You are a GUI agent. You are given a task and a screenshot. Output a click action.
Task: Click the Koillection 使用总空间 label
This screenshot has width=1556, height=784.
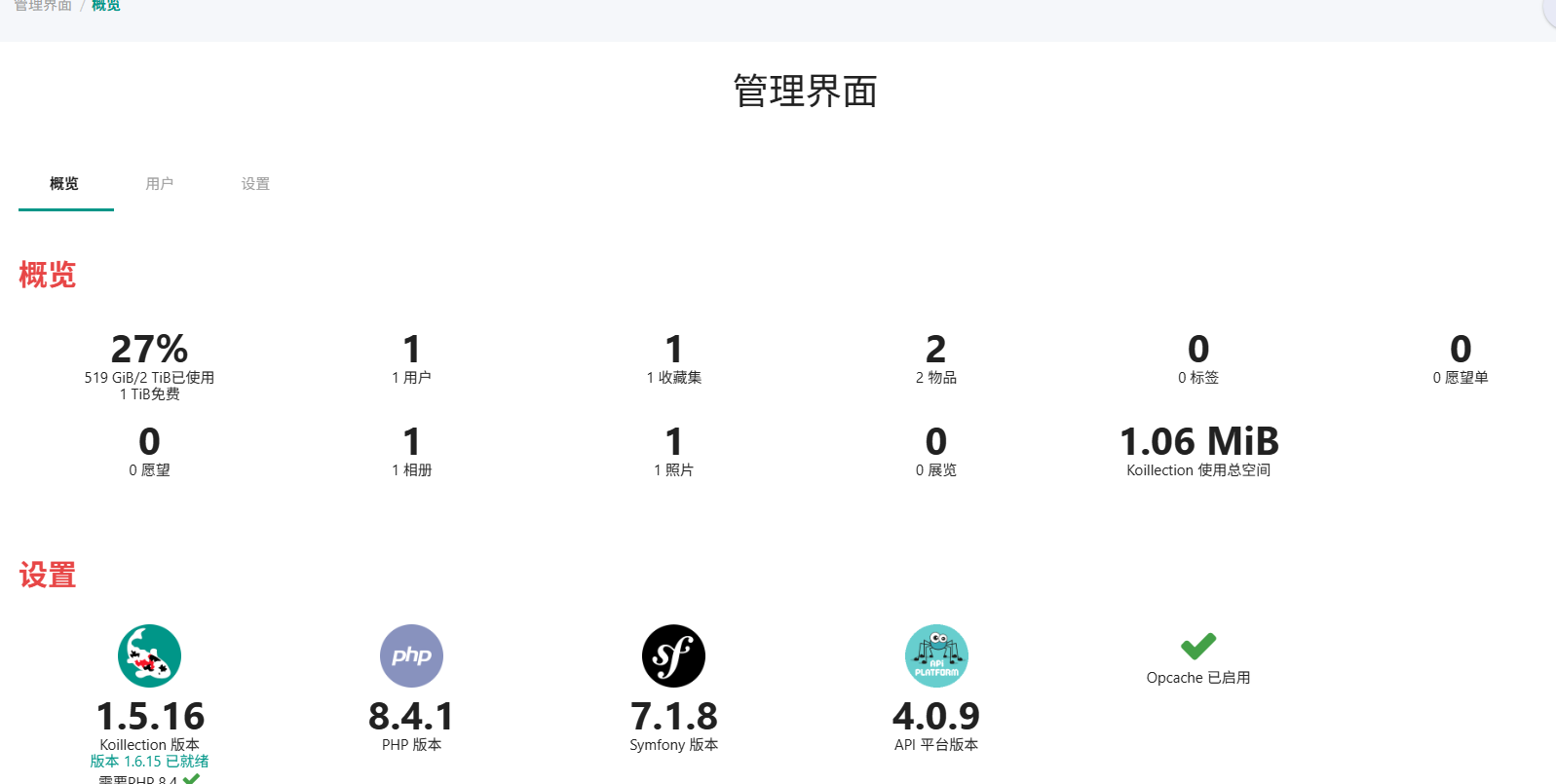pyautogui.click(x=1198, y=470)
